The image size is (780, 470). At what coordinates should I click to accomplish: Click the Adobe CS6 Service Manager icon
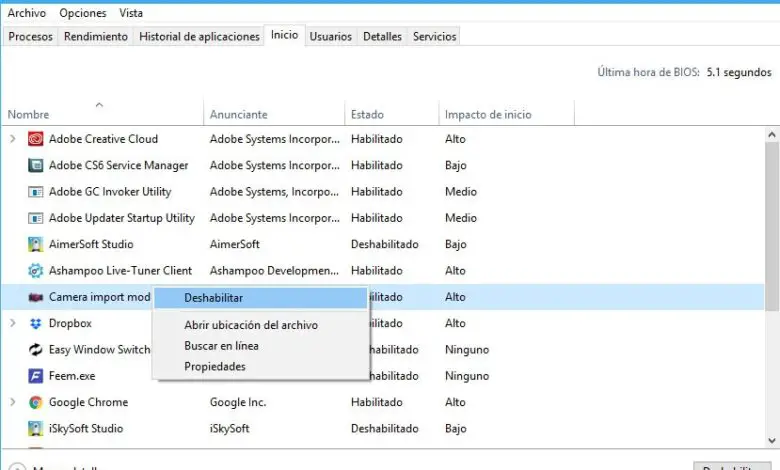[x=36, y=165]
